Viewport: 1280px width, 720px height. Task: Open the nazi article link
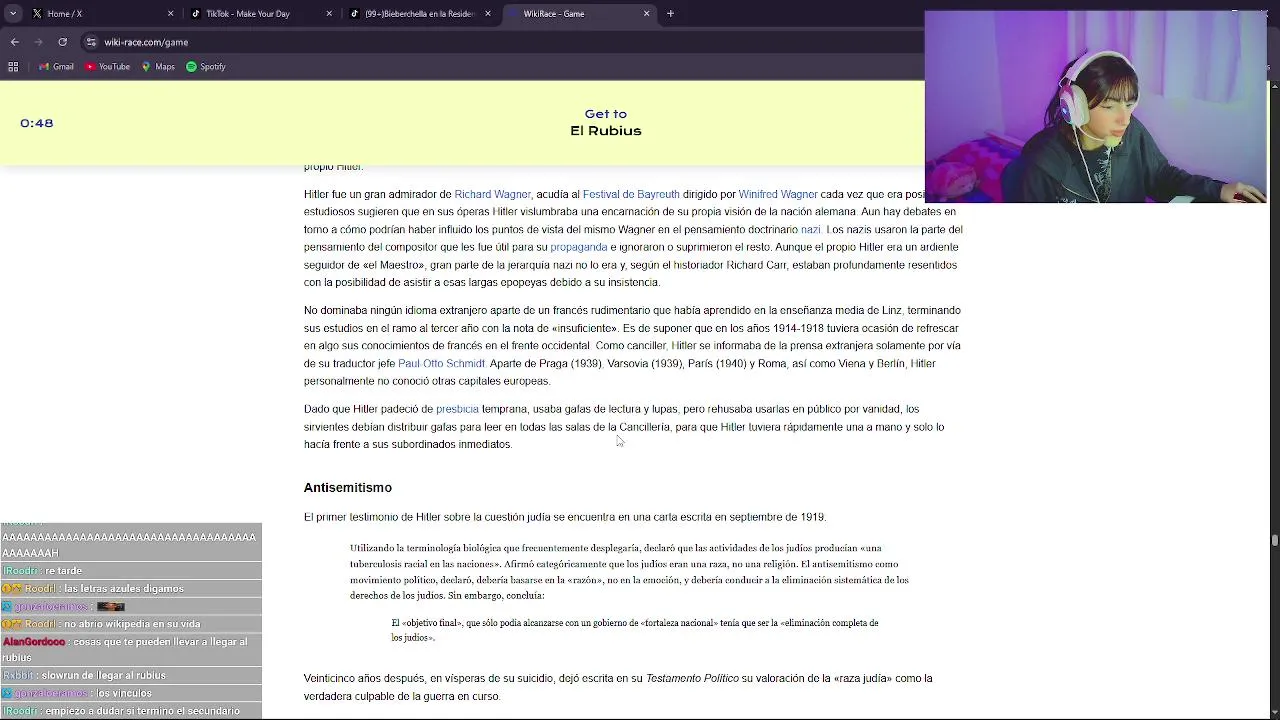810,229
